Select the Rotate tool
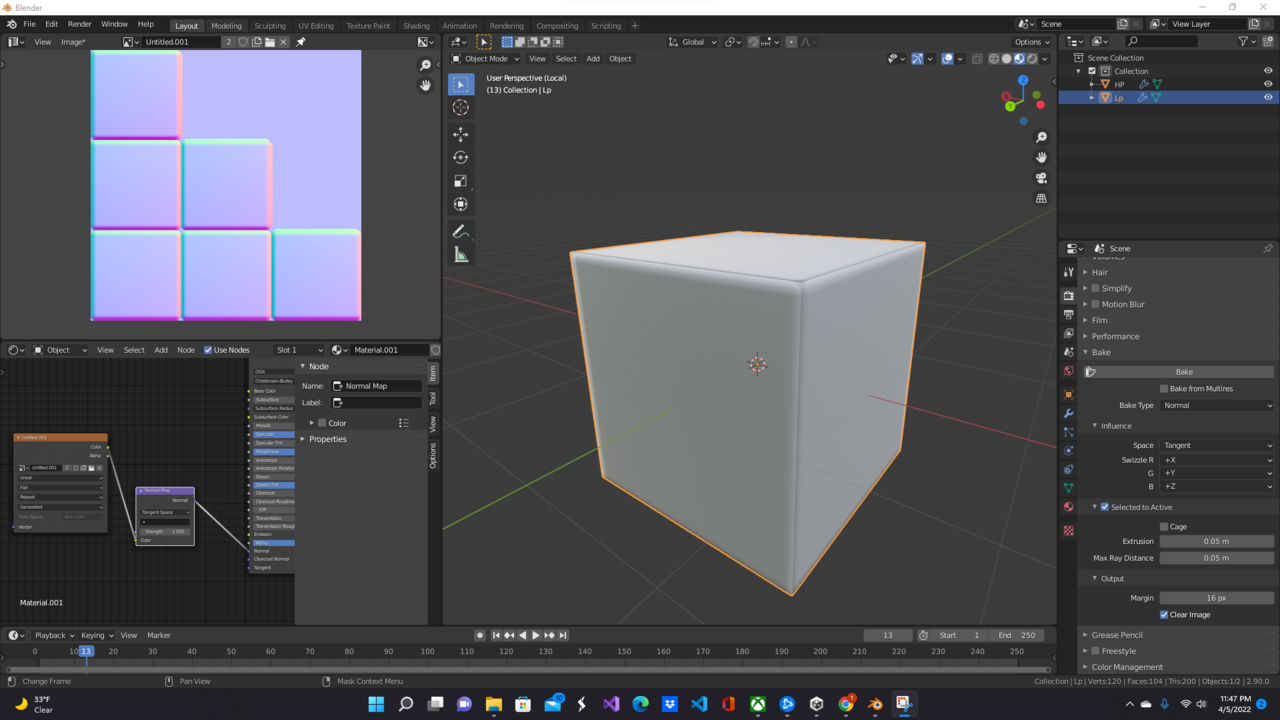 point(460,157)
